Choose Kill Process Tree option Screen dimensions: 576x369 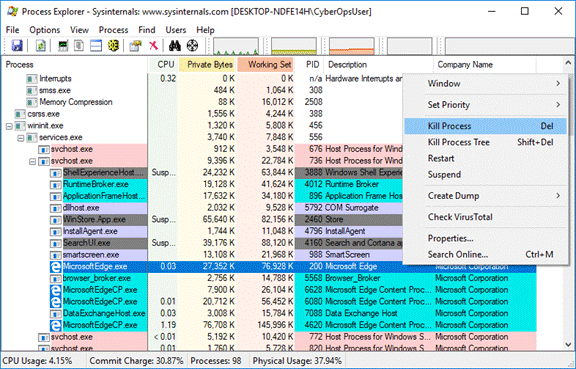[485, 142]
